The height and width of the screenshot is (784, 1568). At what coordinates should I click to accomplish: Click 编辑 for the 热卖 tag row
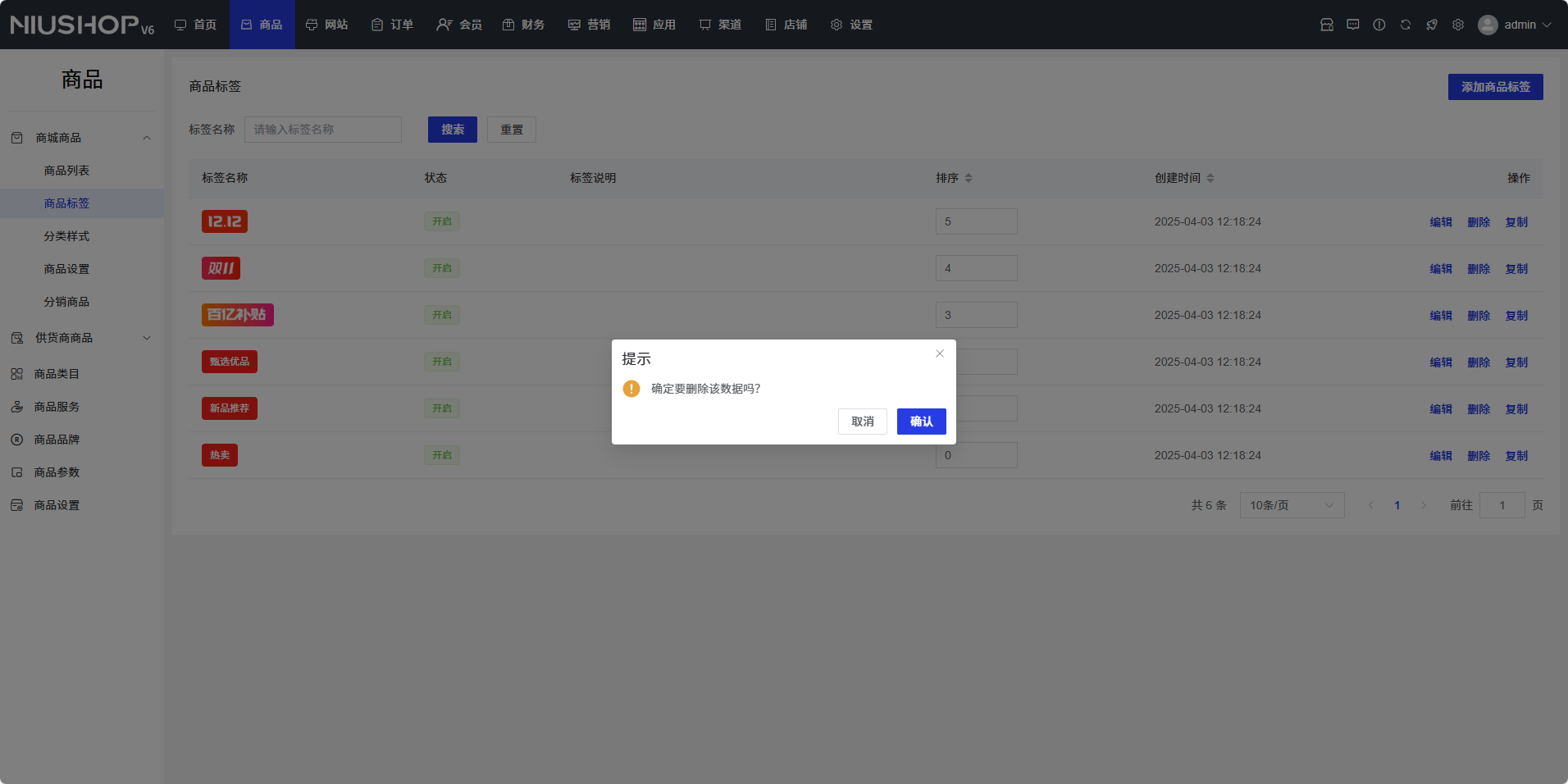coord(1441,456)
